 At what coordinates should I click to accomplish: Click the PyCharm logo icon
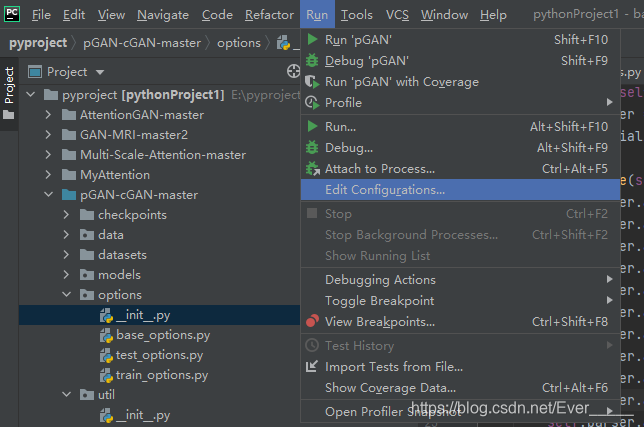pyautogui.click(x=12, y=14)
